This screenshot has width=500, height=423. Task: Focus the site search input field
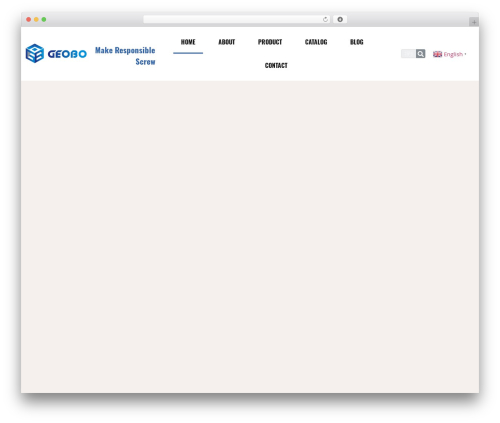coord(408,54)
